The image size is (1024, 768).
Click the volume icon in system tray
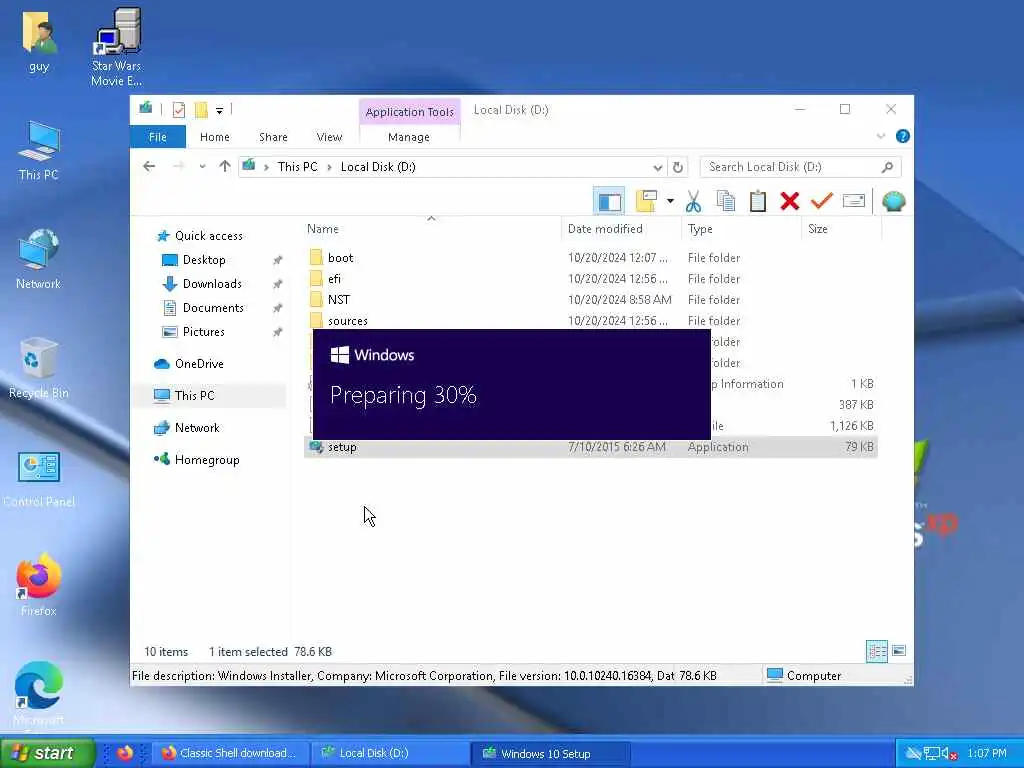(950, 754)
